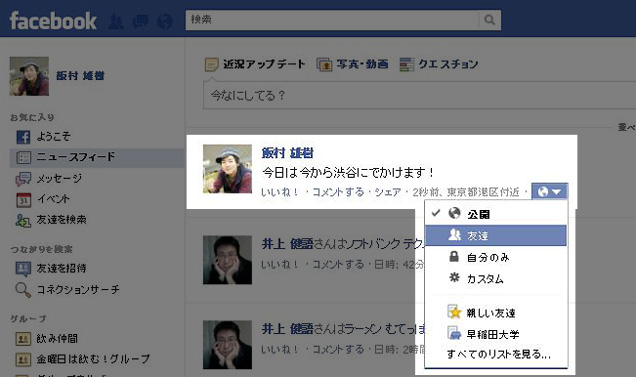Click the クエスチョン poll icon
This screenshot has height=377, width=636.
click(407, 65)
